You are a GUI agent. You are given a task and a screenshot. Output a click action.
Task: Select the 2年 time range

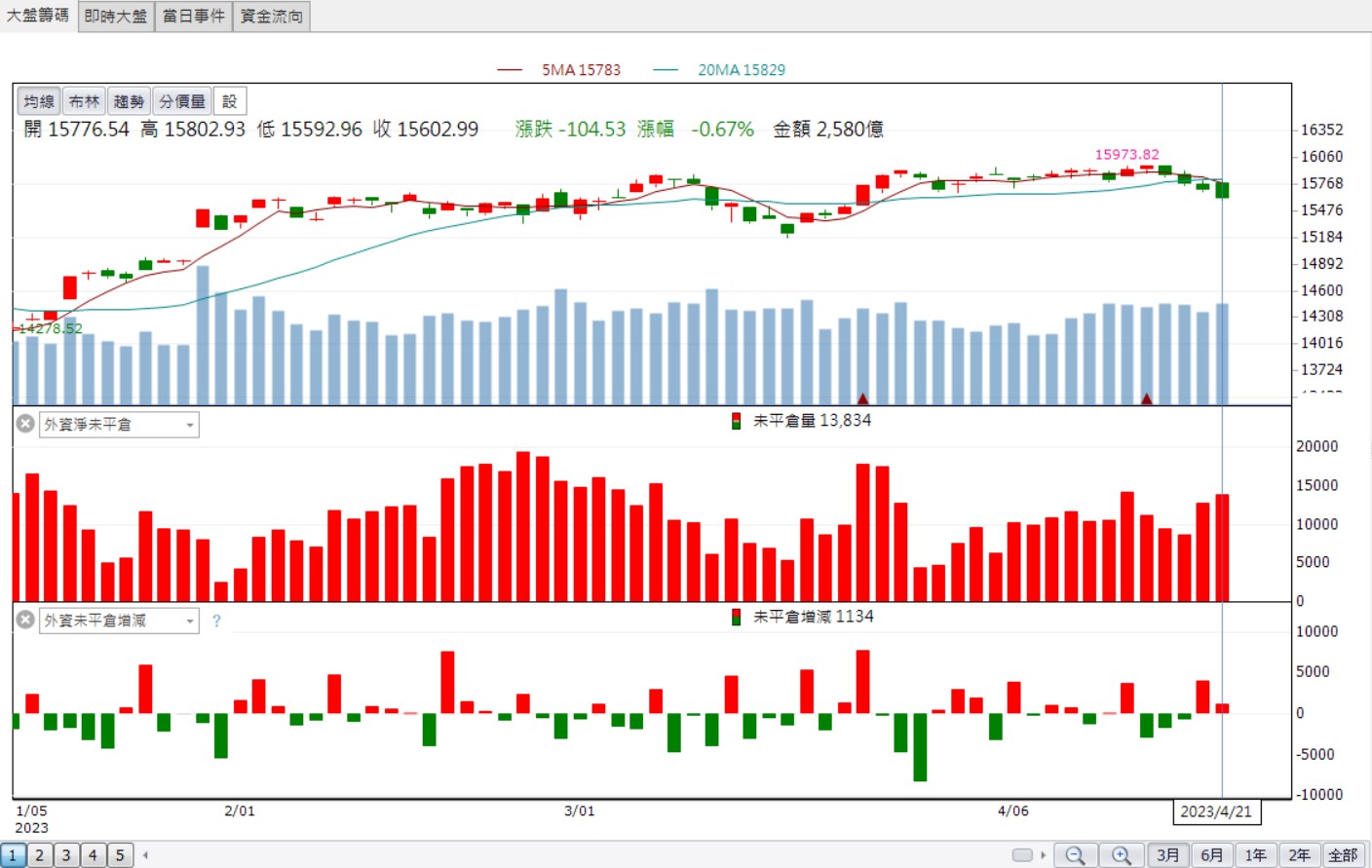(x=1300, y=855)
